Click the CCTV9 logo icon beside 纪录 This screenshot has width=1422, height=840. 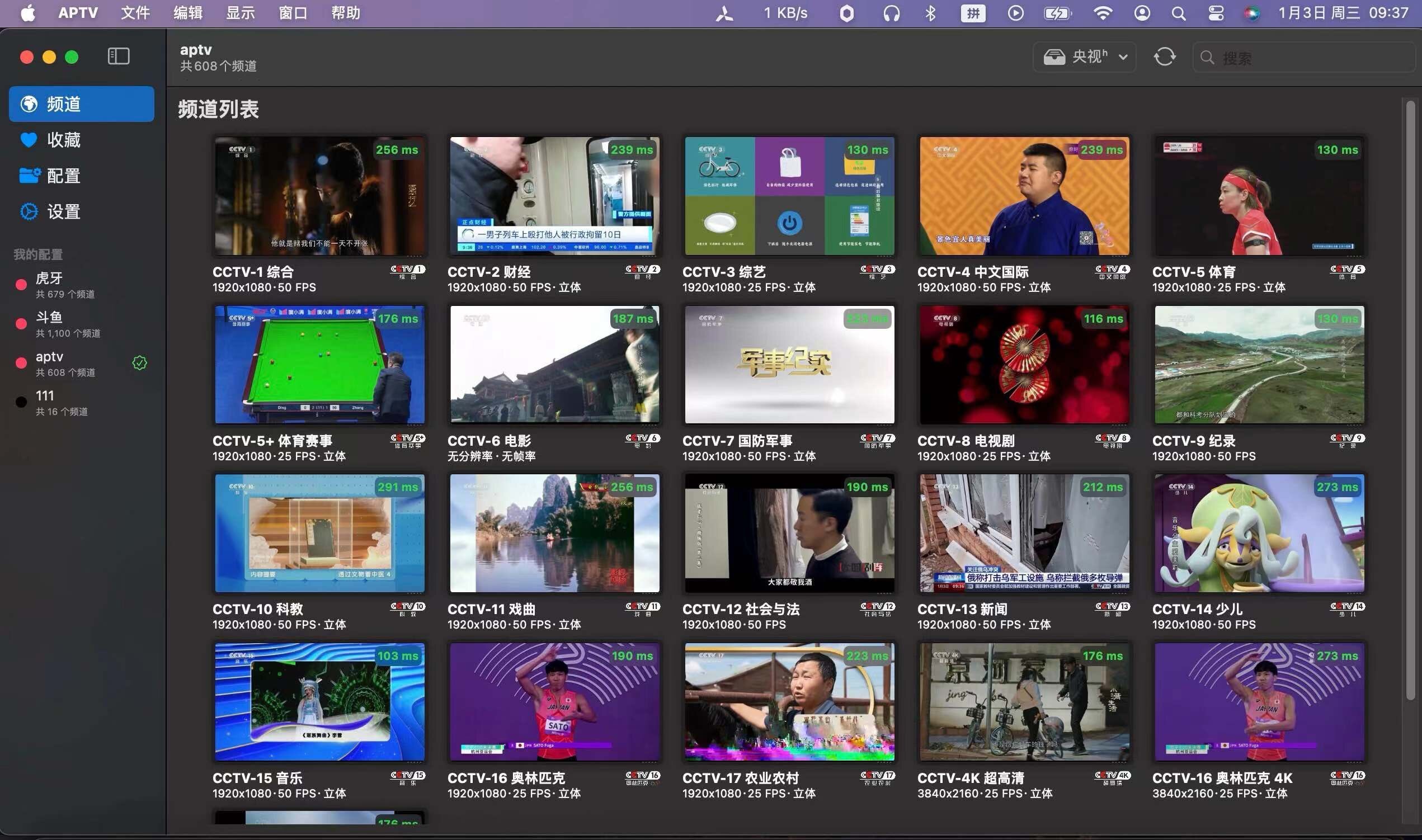click(x=1347, y=440)
